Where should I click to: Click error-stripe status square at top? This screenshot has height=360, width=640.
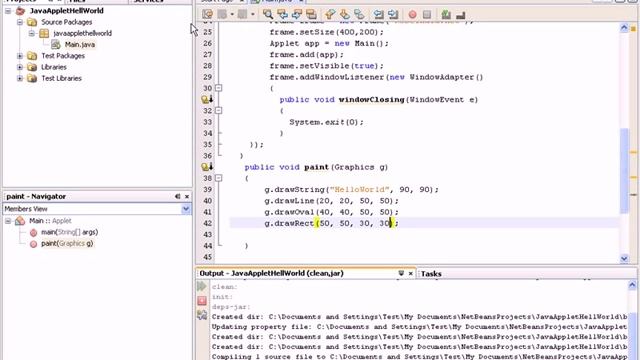click(x=633, y=29)
